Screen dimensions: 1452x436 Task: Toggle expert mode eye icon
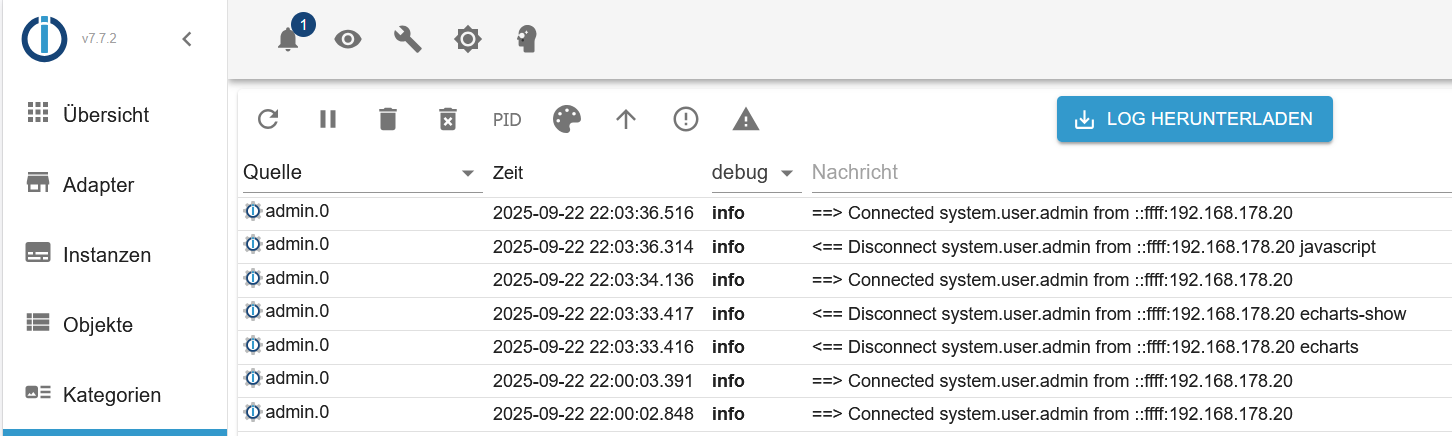[x=348, y=40]
